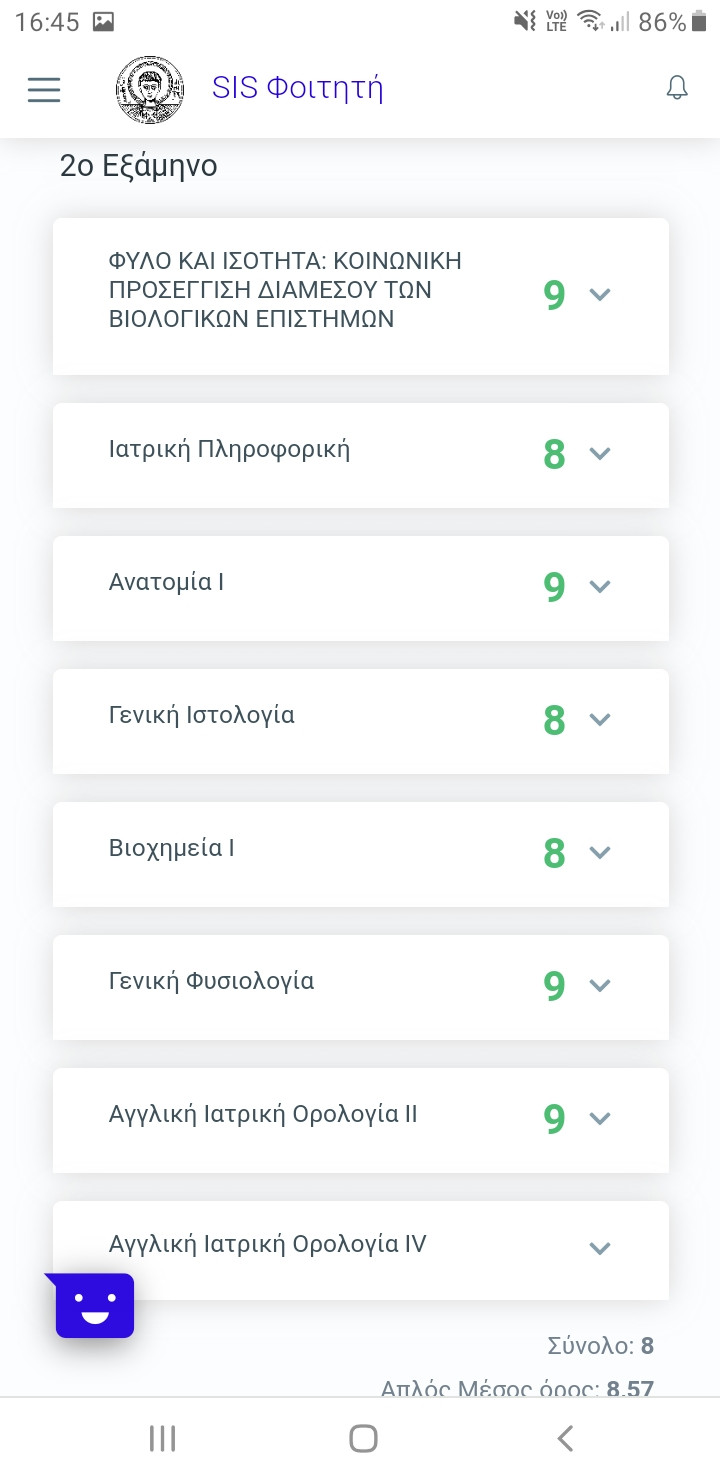Tap the Βιοχημεία I course title

pyautogui.click(x=171, y=848)
